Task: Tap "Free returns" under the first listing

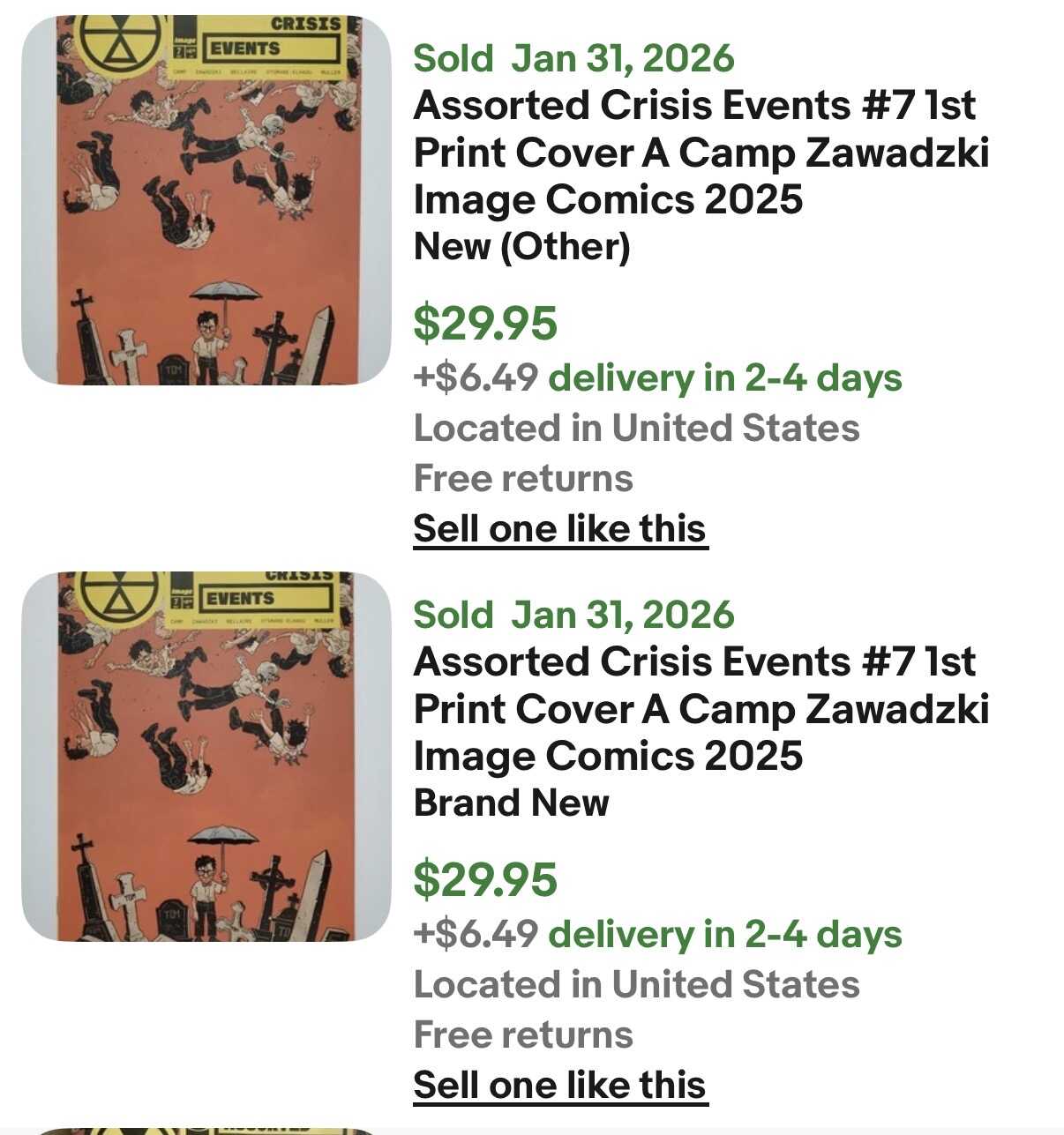Action: pyautogui.click(x=523, y=479)
